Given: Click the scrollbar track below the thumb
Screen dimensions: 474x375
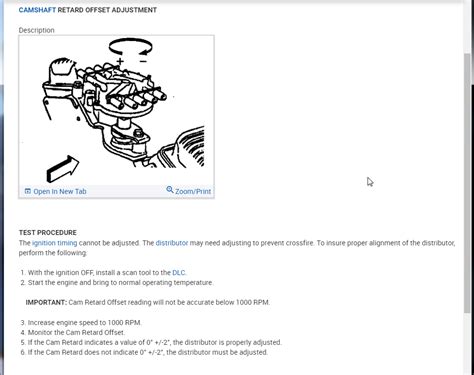Looking at the screenshot, I should click(467, 343).
